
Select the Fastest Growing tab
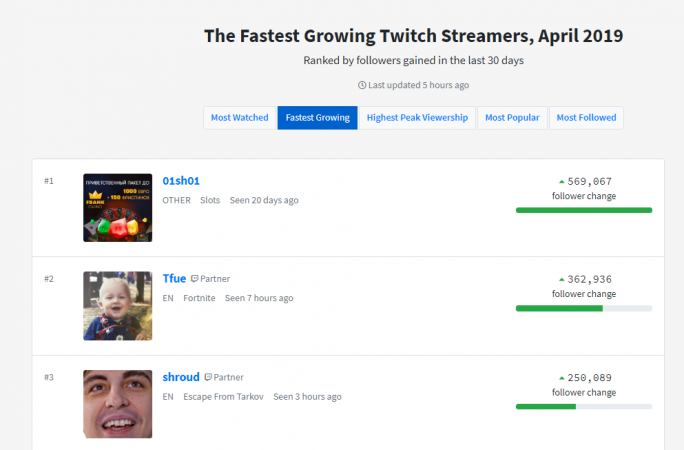[318, 118]
